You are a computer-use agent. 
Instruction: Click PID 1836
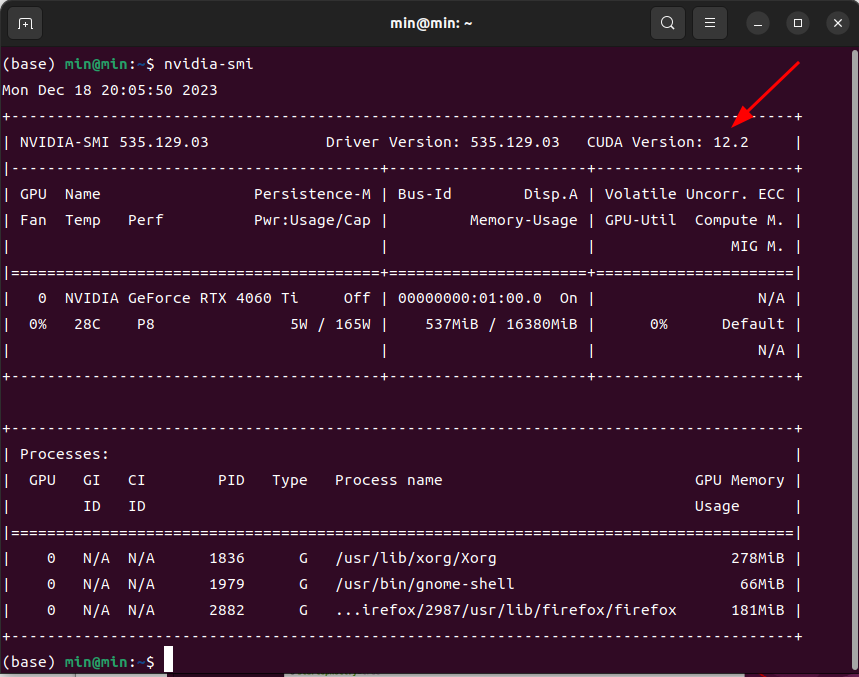coord(227,559)
